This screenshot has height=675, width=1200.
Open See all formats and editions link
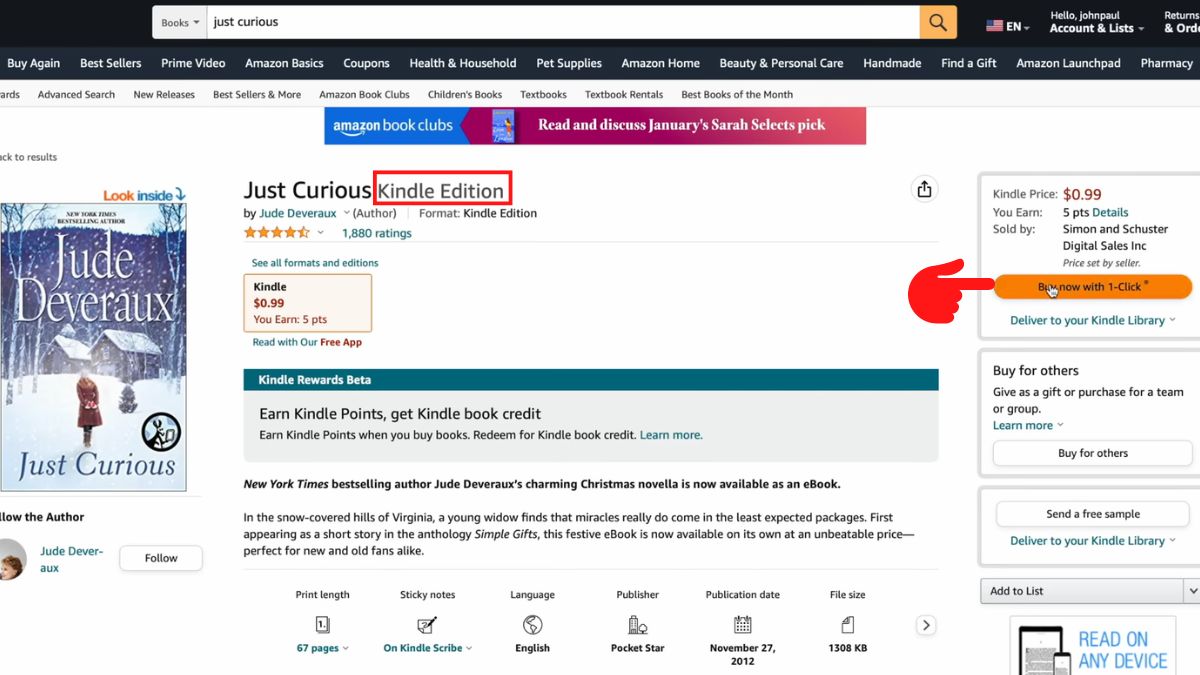pyautogui.click(x=315, y=263)
